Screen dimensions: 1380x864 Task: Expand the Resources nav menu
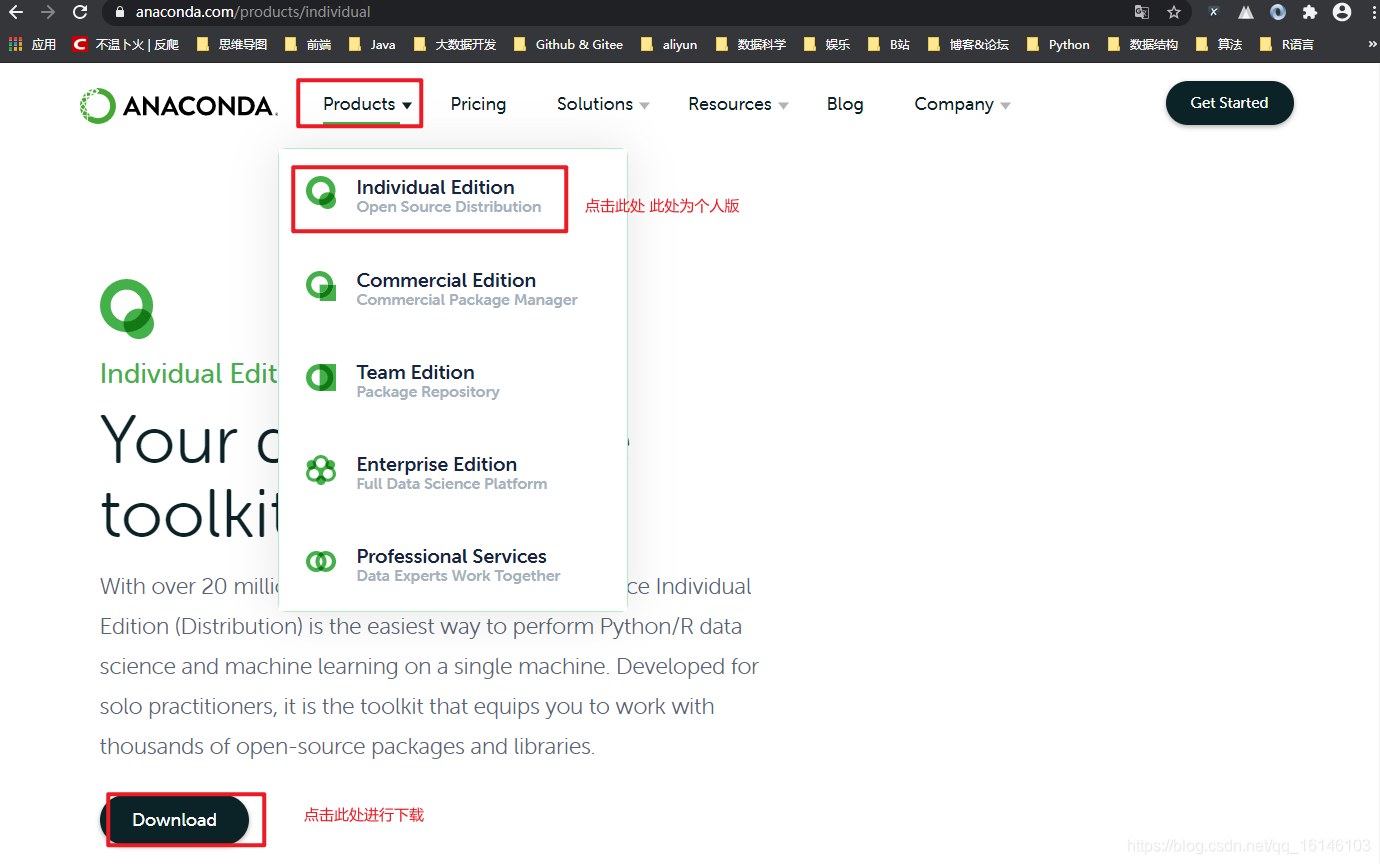click(738, 104)
